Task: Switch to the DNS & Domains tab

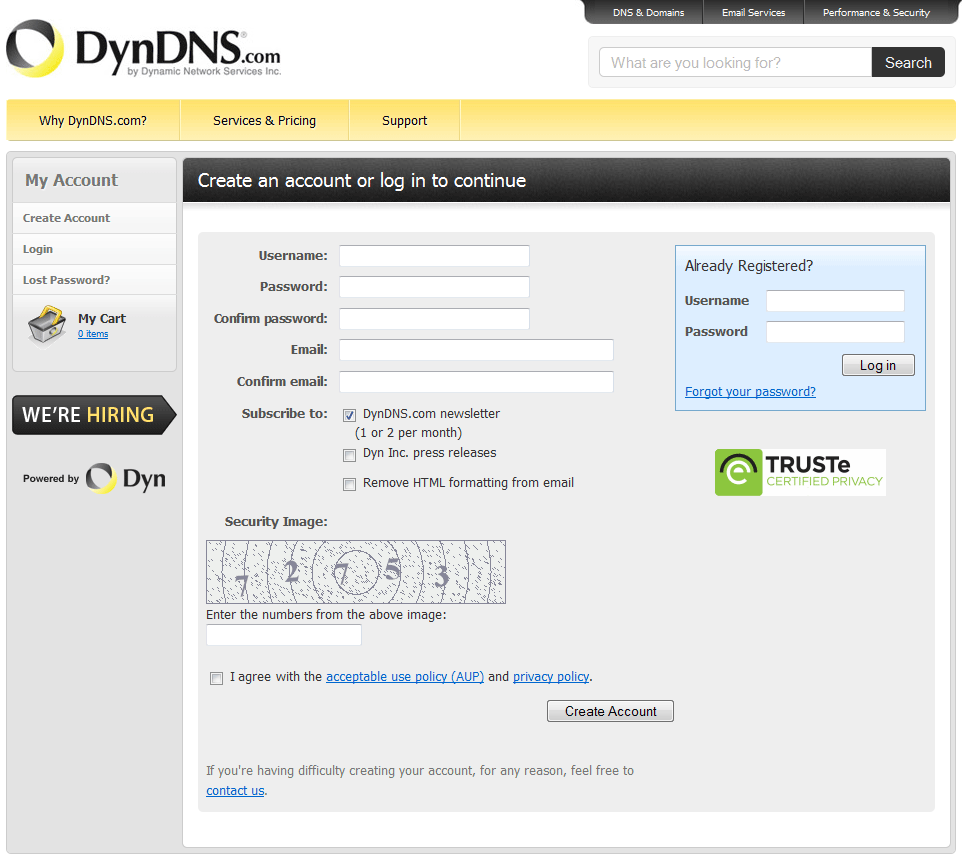Action: (648, 13)
